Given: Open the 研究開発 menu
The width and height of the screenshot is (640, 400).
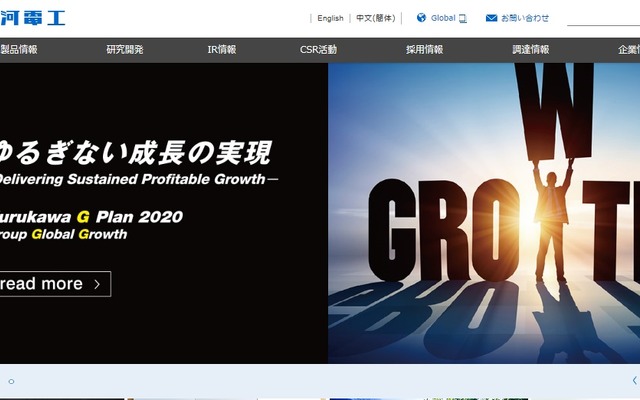Looking at the screenshot, I should [125, 50].
